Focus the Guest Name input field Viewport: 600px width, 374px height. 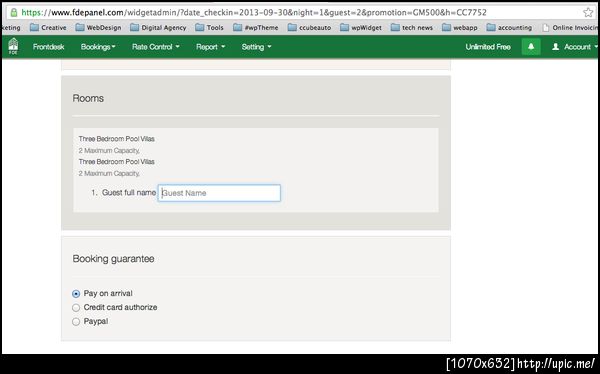coord(219,193)
